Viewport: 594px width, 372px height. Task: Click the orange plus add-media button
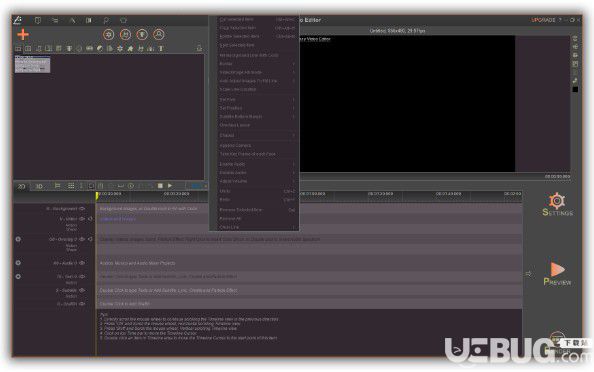point(23,34)
